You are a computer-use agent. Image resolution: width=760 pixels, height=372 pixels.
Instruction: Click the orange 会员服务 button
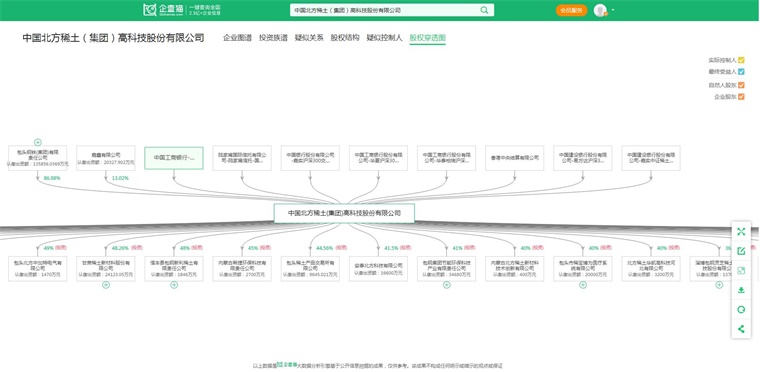[x=571, y=10]
